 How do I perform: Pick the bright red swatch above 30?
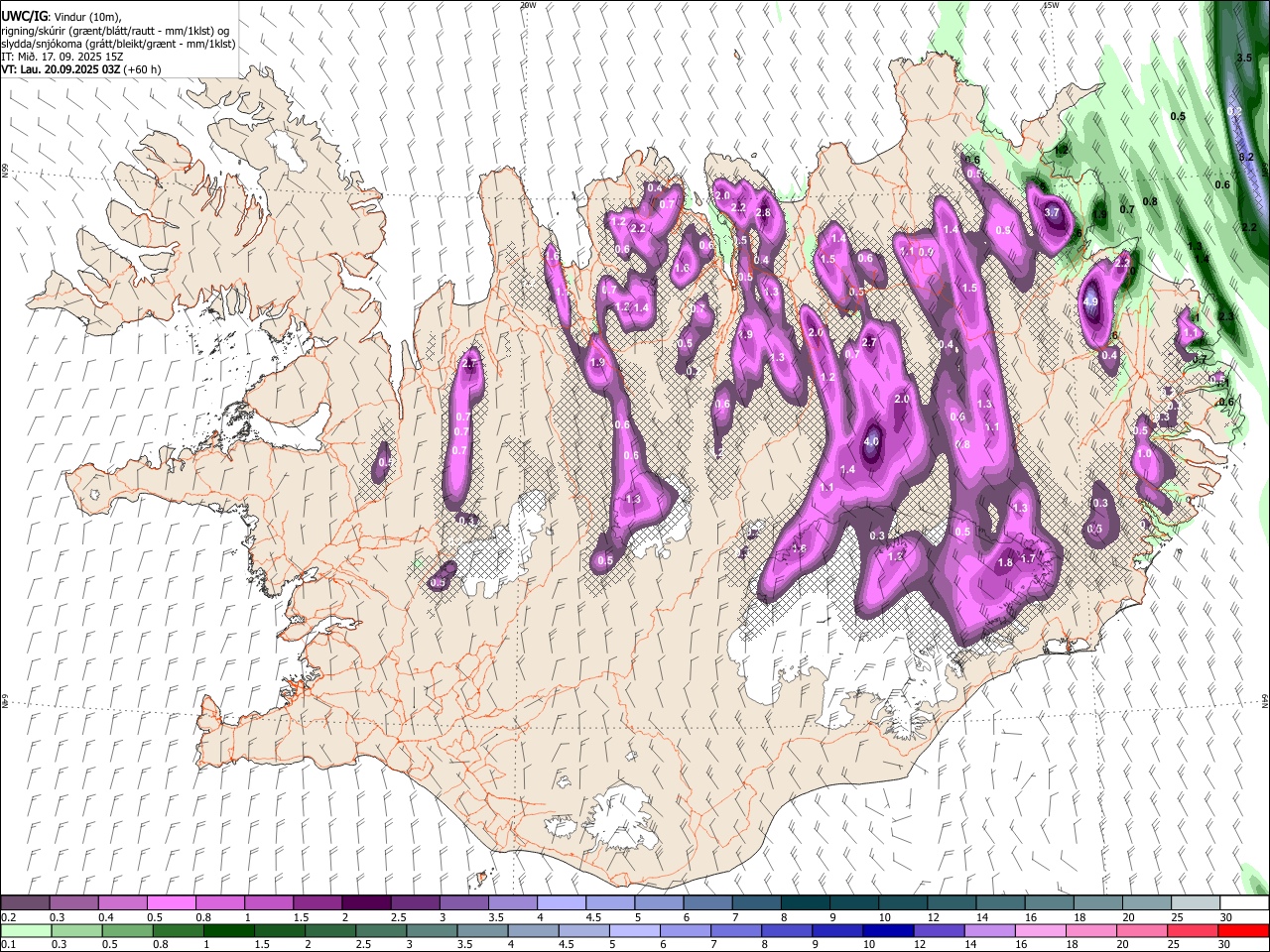(1243, 931)
